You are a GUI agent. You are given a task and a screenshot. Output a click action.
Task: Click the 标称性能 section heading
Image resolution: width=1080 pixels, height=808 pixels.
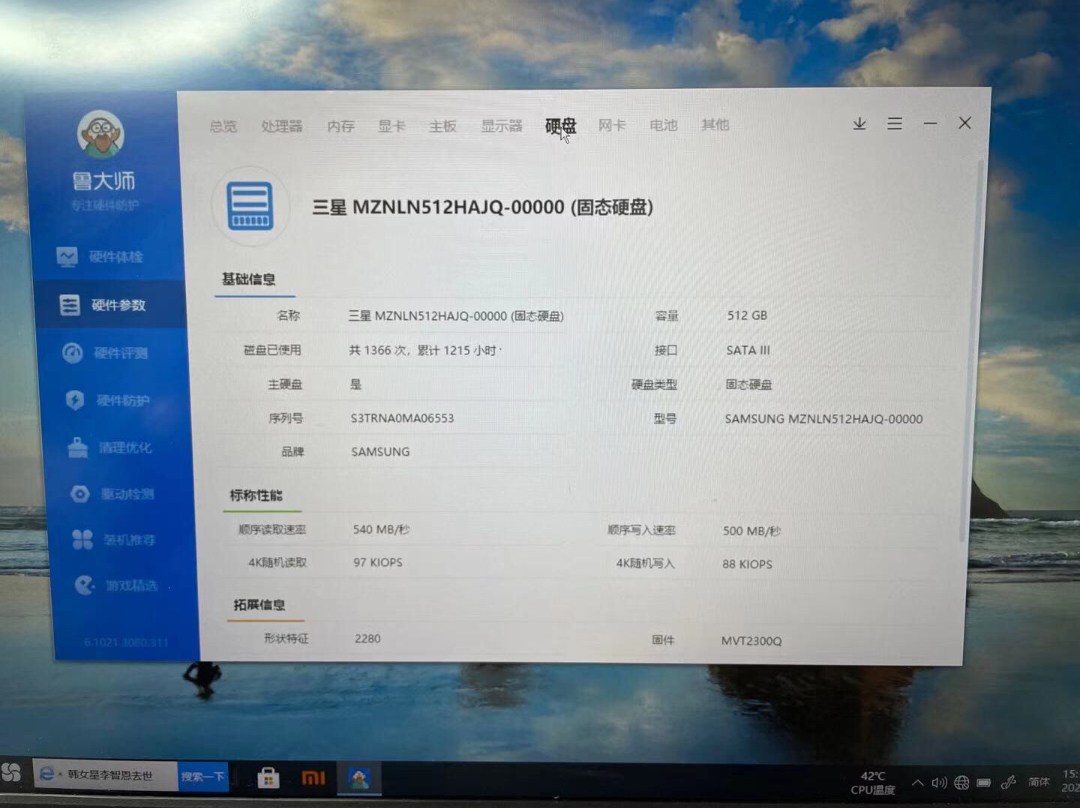click(x=256, y=495)
